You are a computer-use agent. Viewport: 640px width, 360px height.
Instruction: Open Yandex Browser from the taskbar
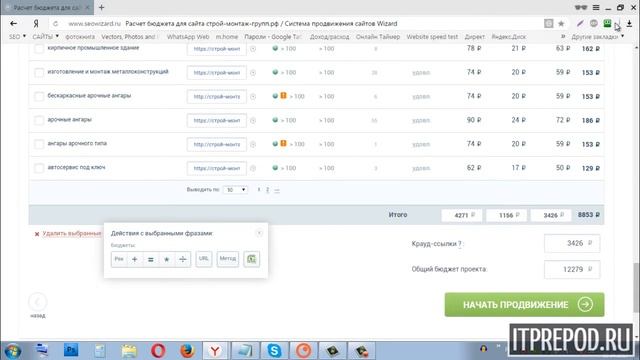[x=215, y=350]
